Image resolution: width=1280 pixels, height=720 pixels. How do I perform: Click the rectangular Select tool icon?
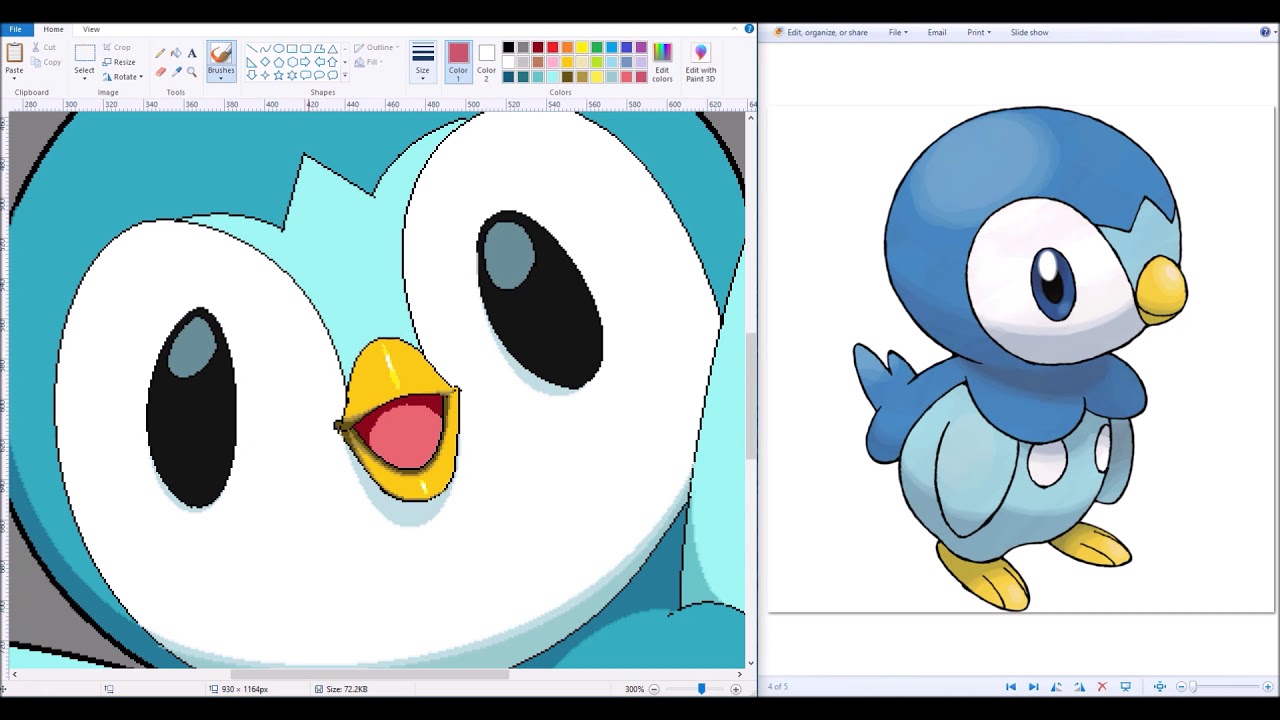[x=84, y=53]
